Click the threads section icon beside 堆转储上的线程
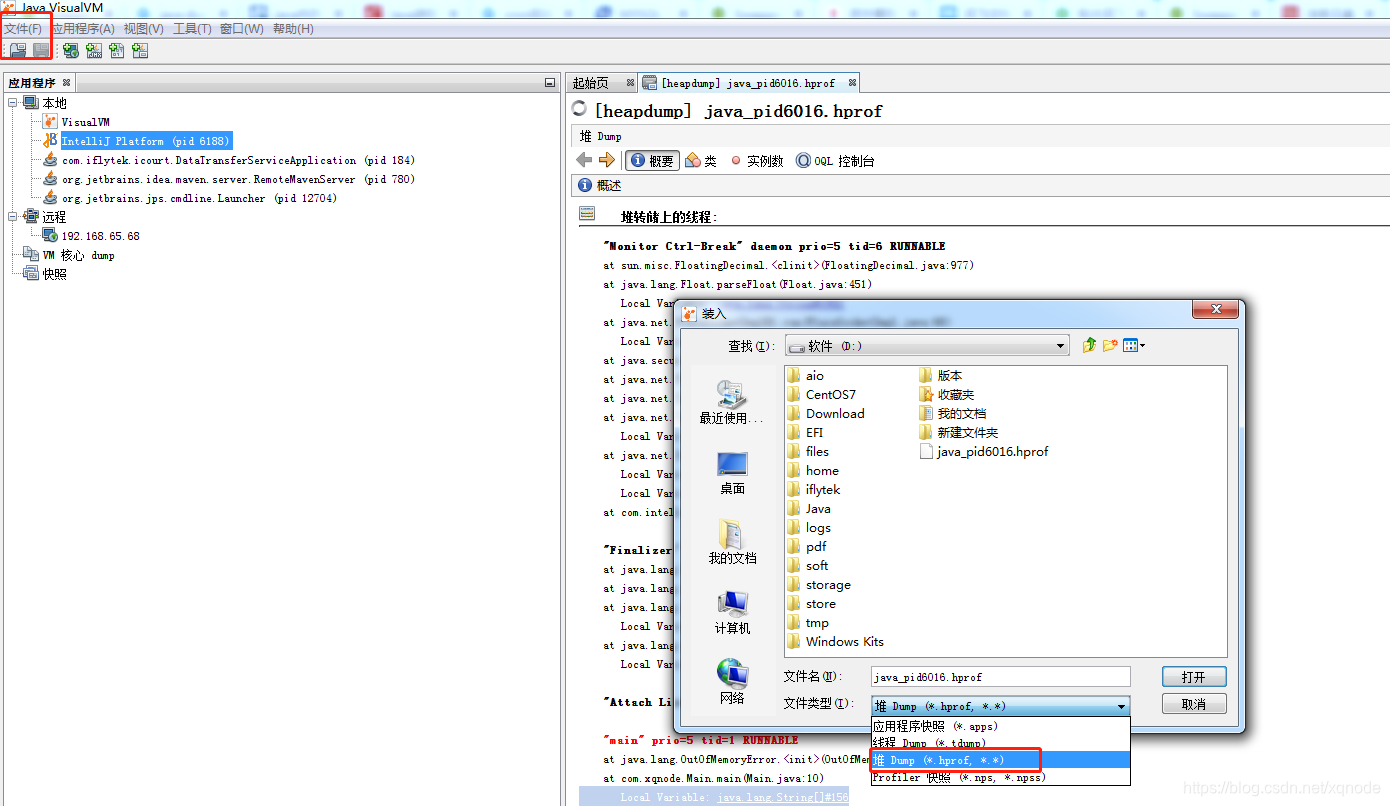 (587, 214)
